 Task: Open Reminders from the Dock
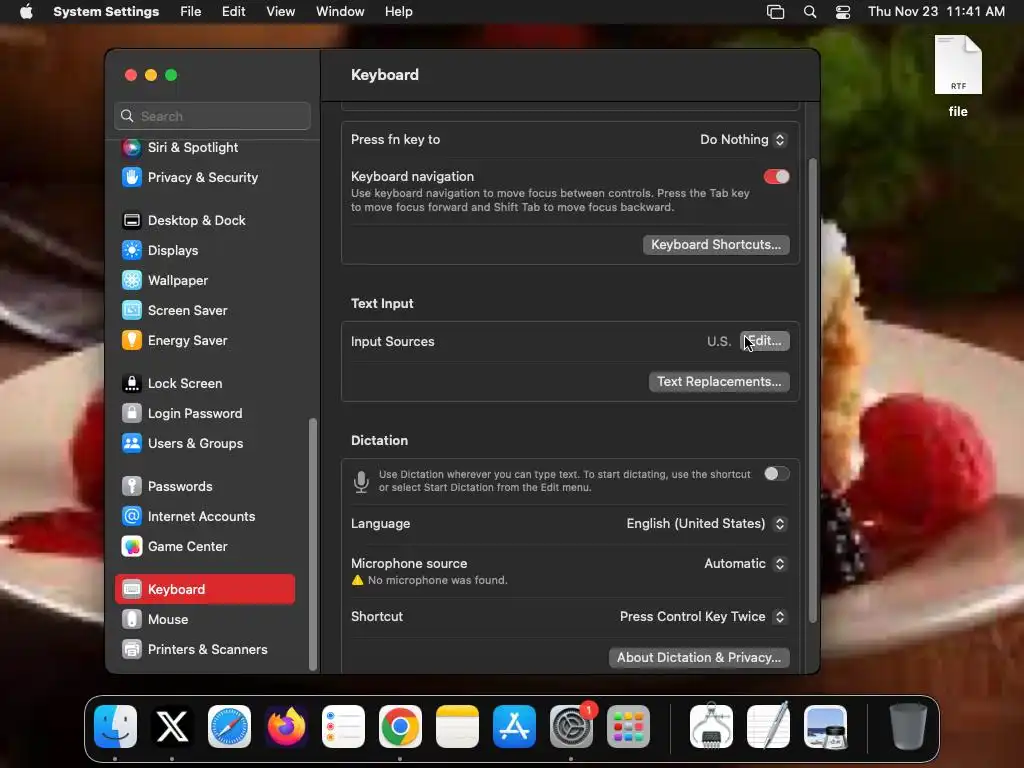[344, 726]
